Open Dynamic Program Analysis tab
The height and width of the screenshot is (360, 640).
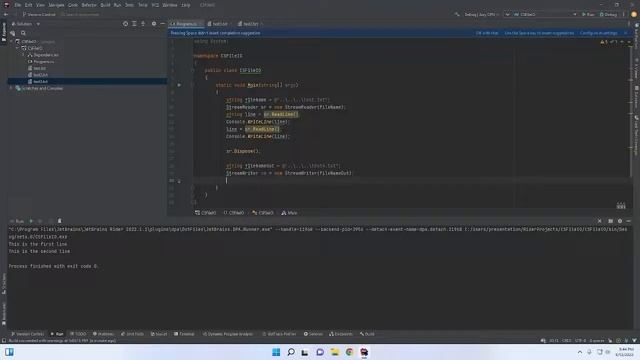tap(228, 334)
